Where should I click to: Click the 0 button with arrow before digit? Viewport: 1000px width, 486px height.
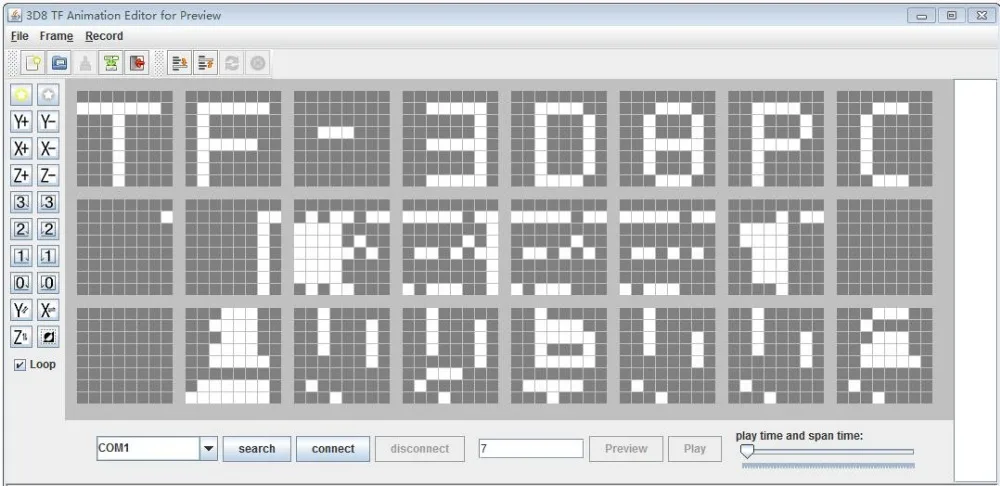(x=48, y=283)
